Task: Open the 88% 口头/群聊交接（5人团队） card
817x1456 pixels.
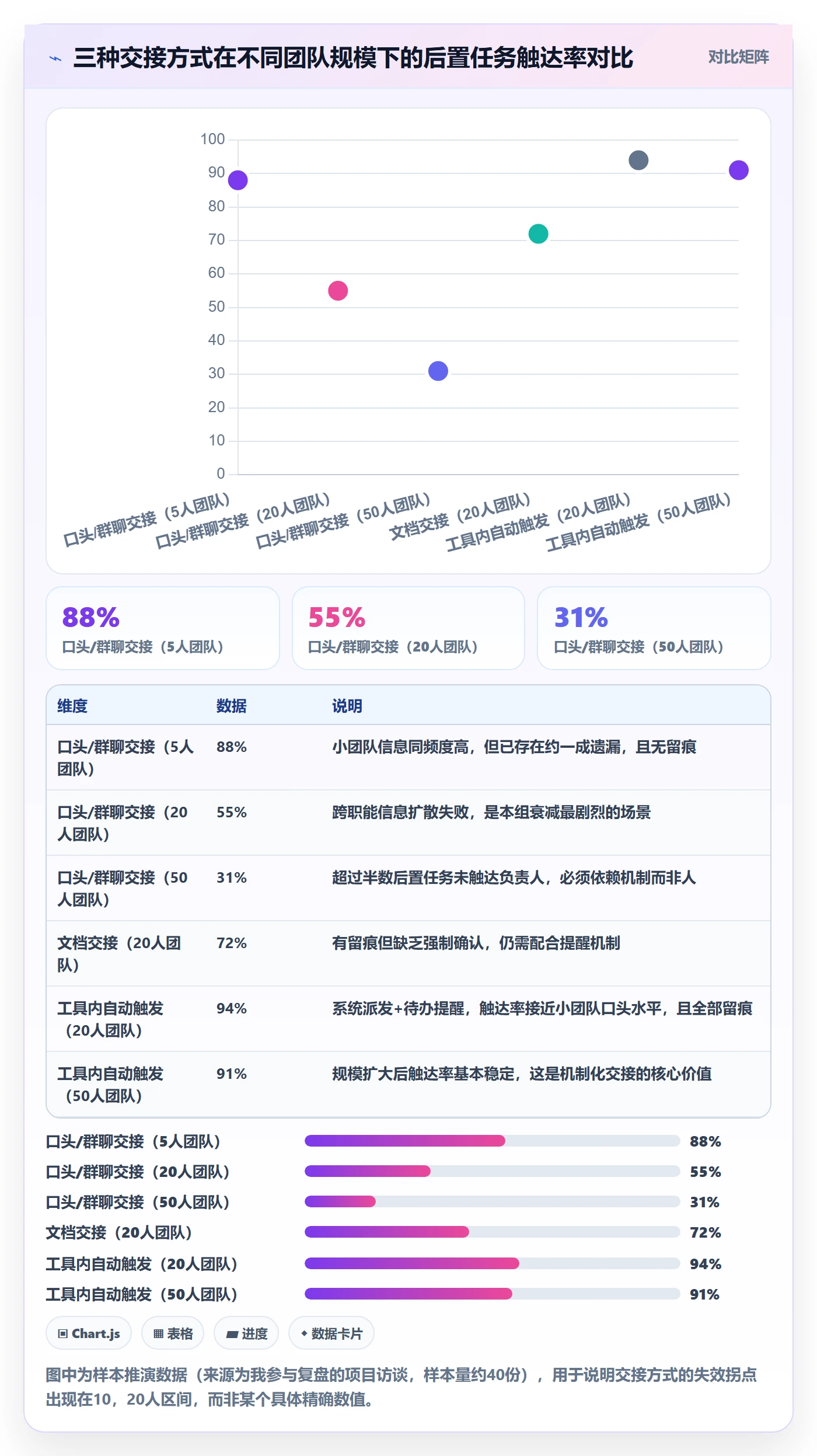Action: pos(163,628)
